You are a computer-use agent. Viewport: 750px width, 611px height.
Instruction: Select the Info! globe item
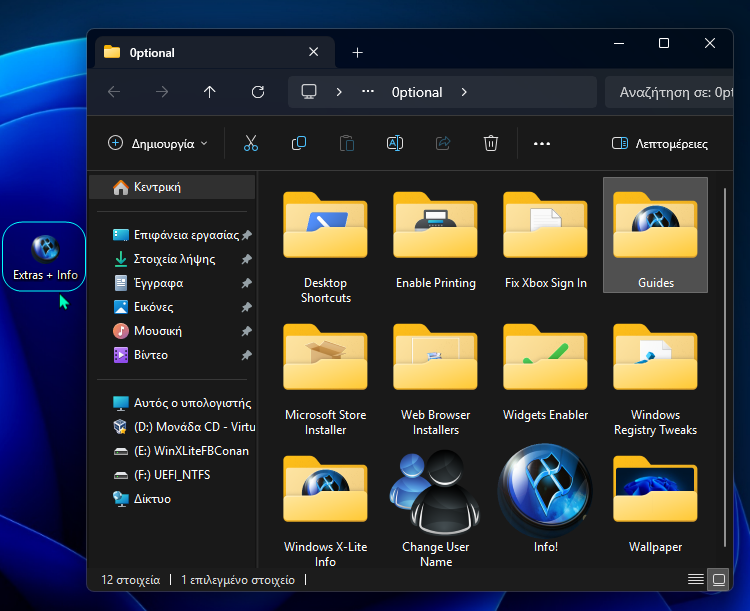coord(545,500)
